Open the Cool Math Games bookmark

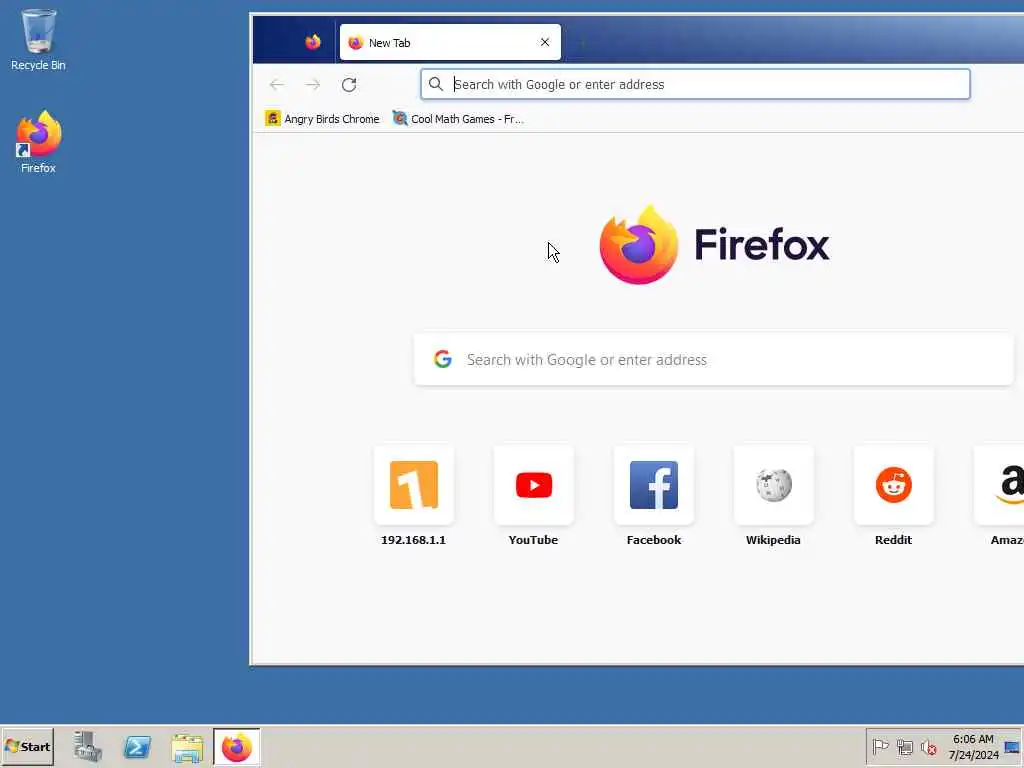pyautogui.click(x=458, y=119)
